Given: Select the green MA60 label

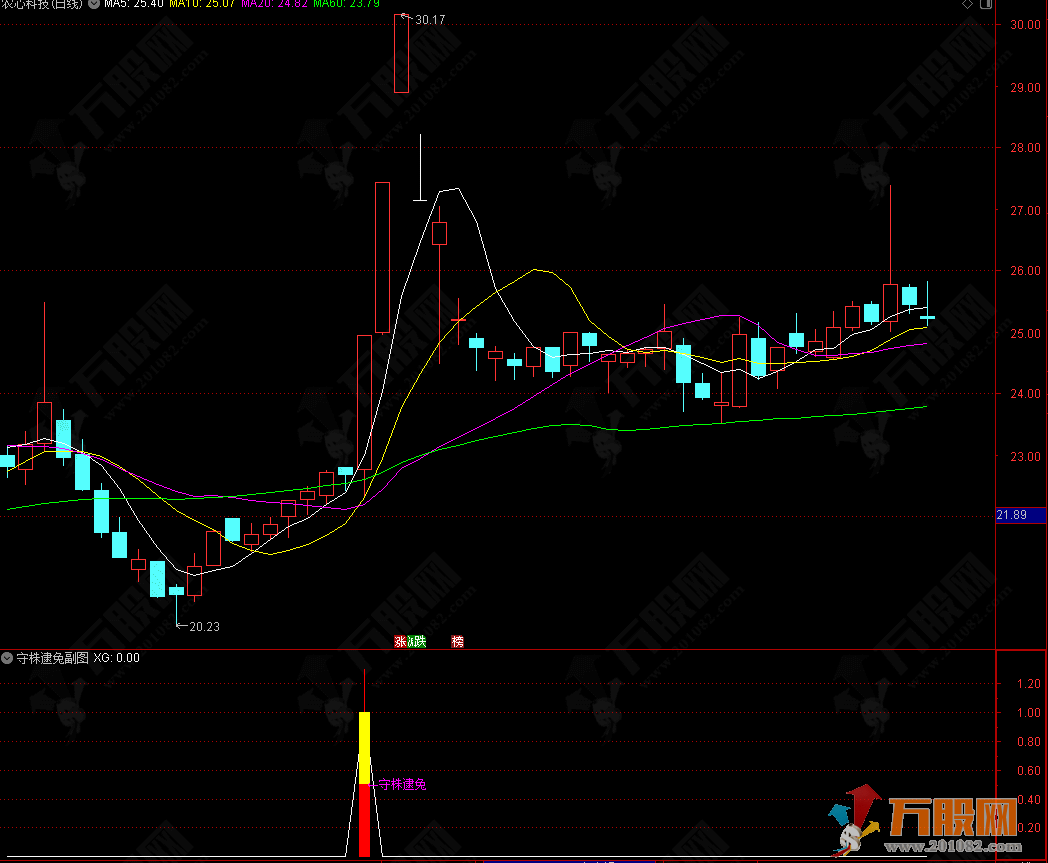Looking at the screenshot, I should [x=346, y=5].
